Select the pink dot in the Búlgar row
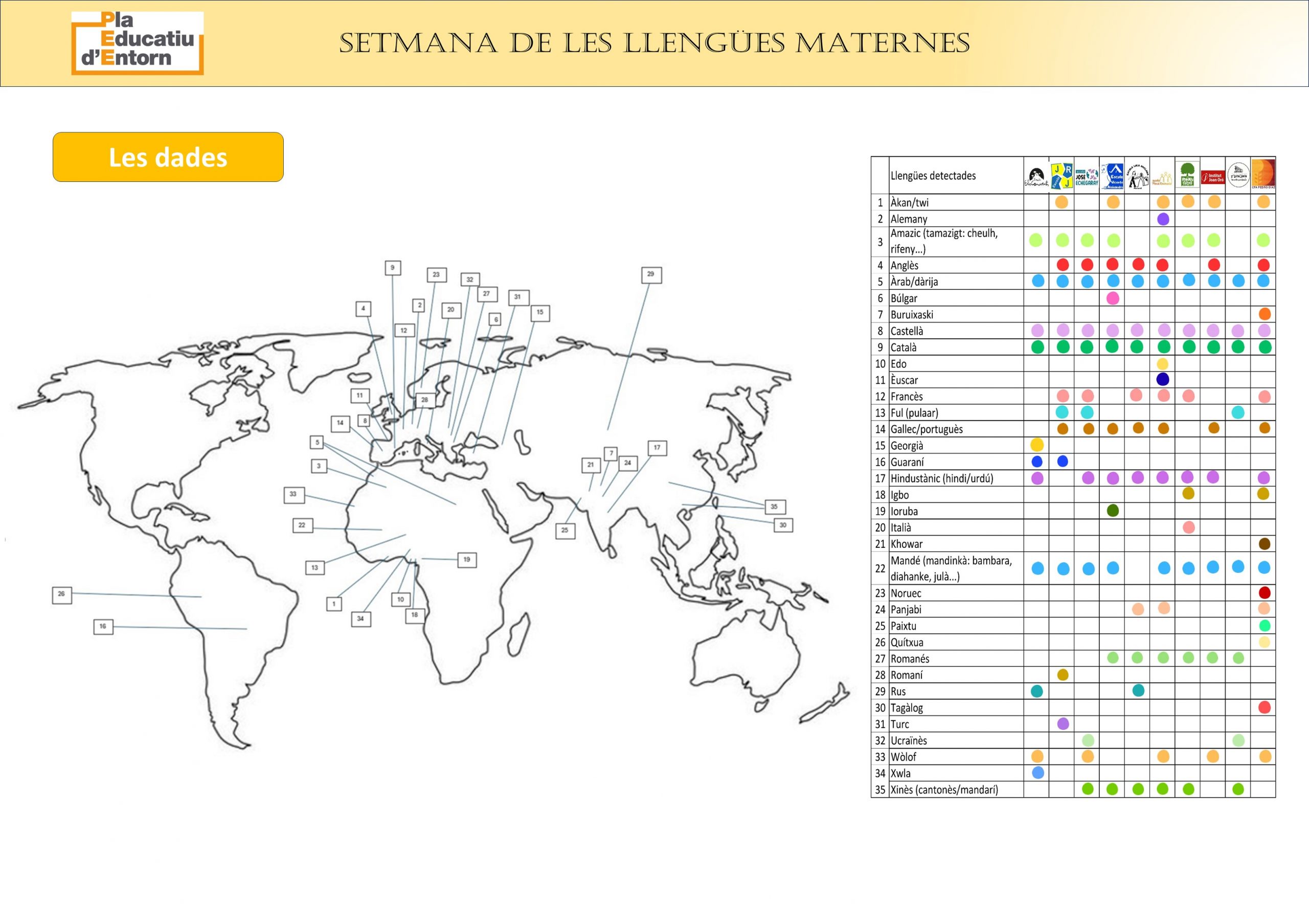This screenshot has height=924, width=1309. click(1112, 298)
